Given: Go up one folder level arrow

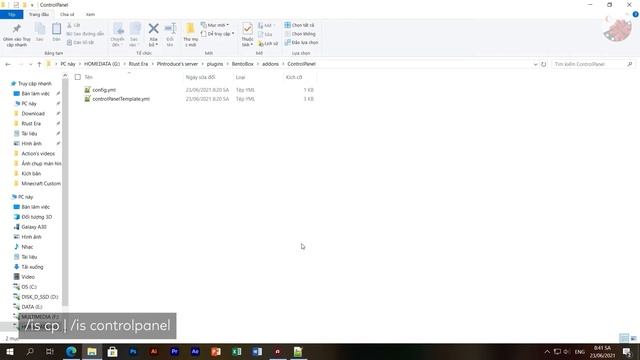Looking at the screenshot, I should click(39, 64).
